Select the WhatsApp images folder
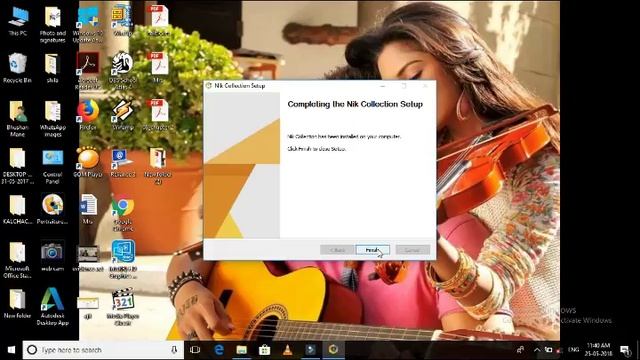Viewport: 640px width, 360px height. click(53, 118)
